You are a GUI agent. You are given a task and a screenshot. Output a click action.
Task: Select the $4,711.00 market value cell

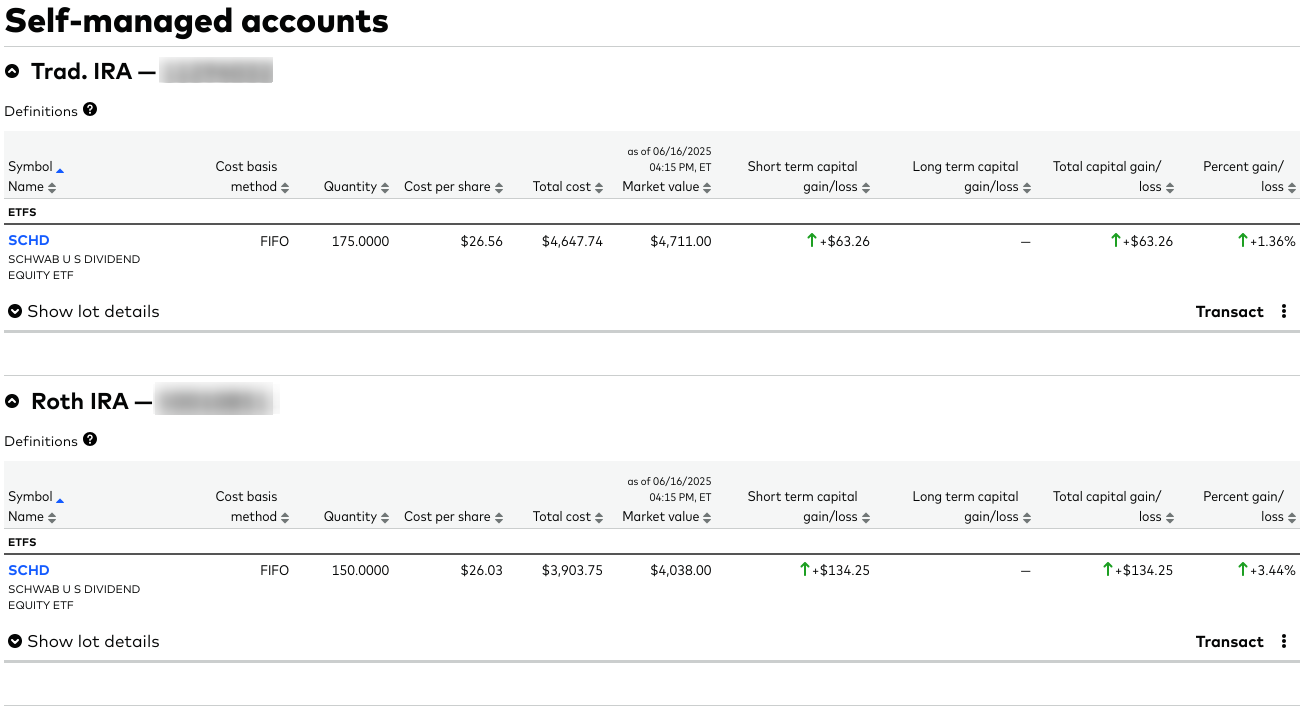point(681,241)
